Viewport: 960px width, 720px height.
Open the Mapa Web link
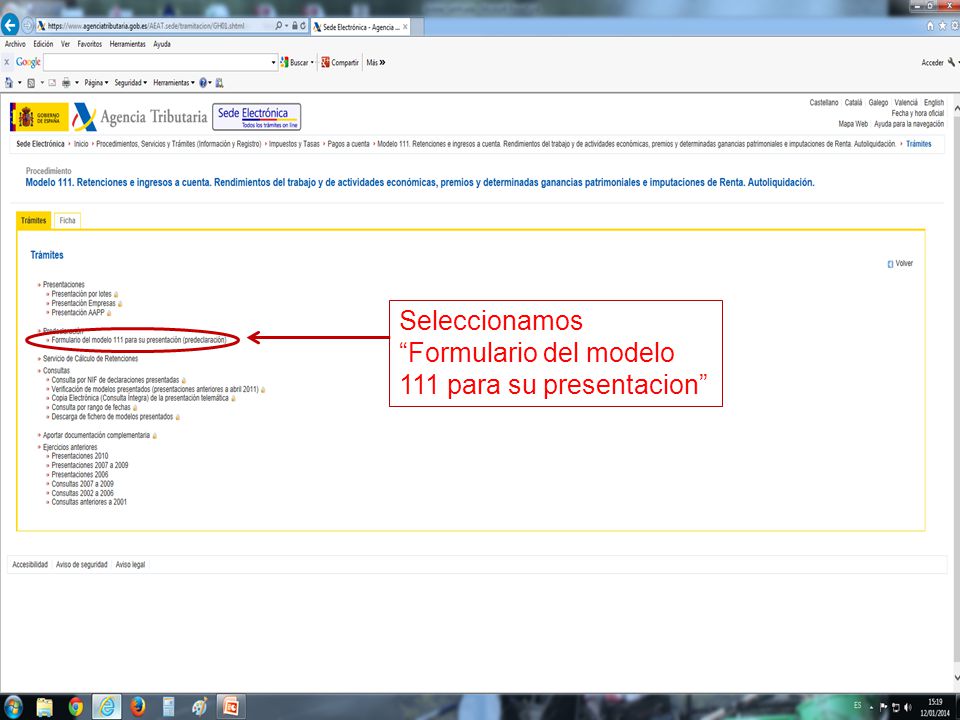853,124
